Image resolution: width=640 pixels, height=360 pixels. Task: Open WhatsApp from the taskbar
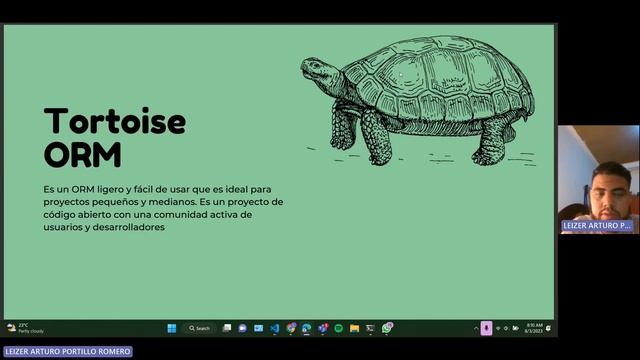coord(387,328)
